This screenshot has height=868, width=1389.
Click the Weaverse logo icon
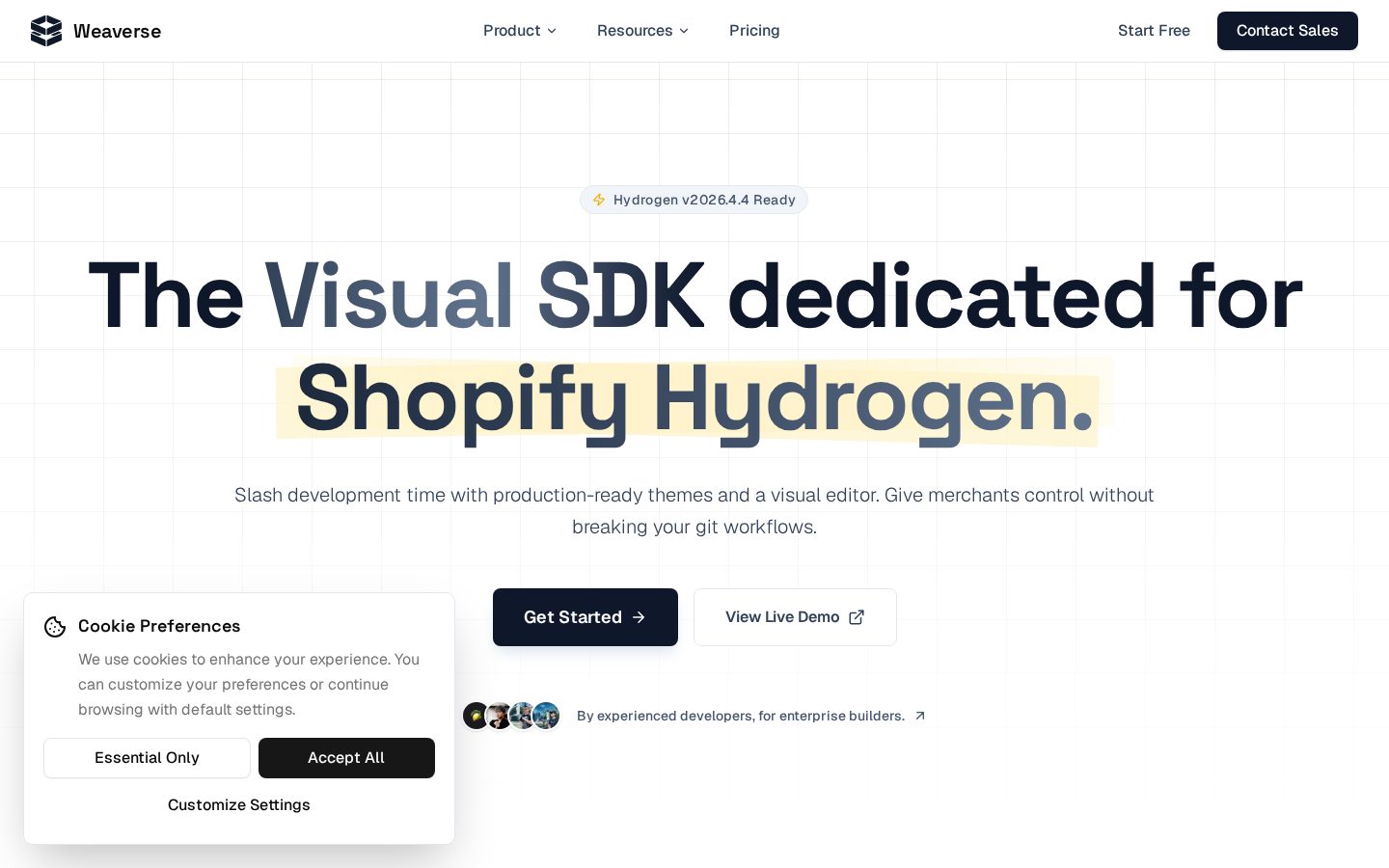pyautogui.click(x=46, y=31)
